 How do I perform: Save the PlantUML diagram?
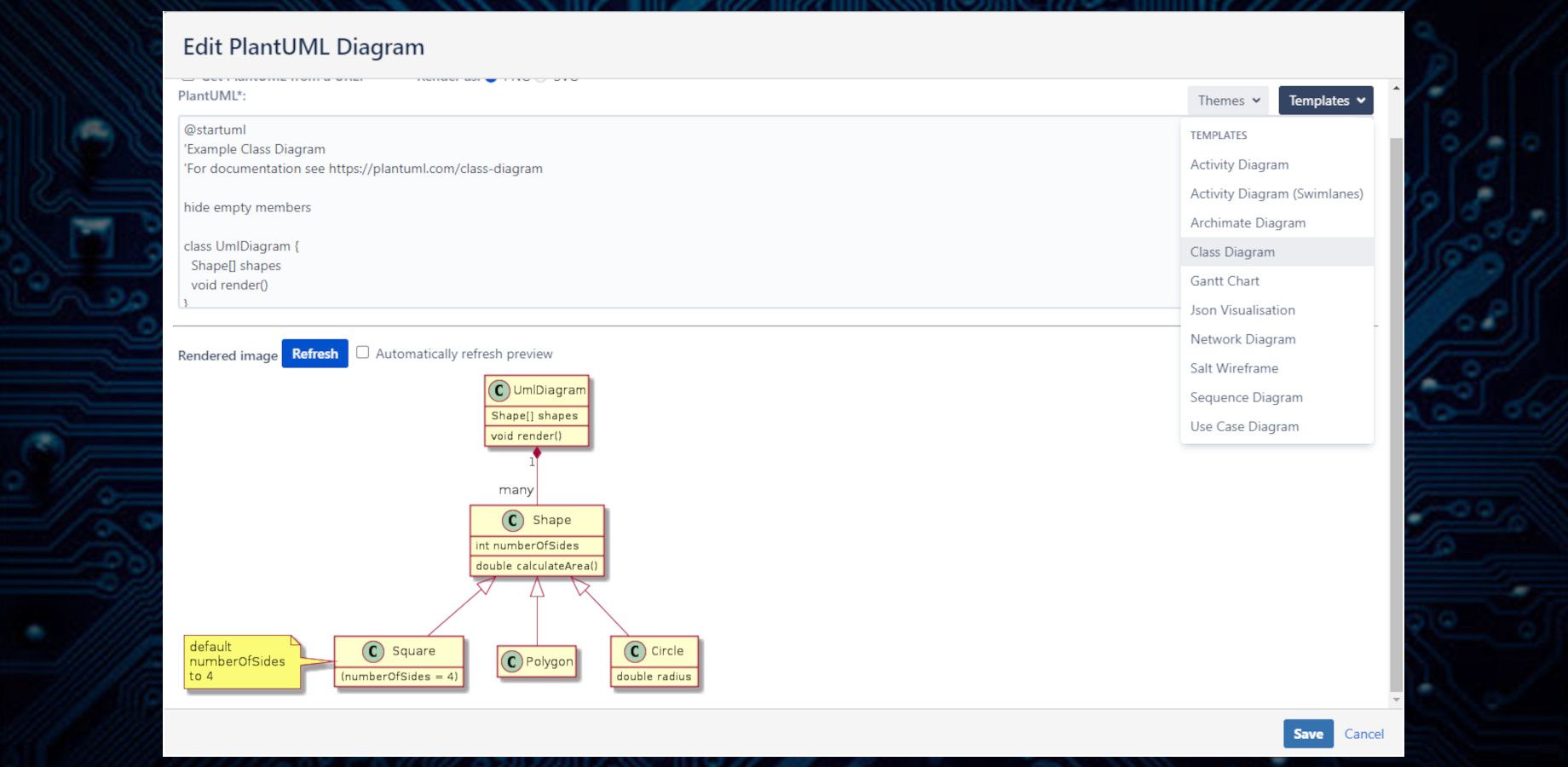point(1308,734)
